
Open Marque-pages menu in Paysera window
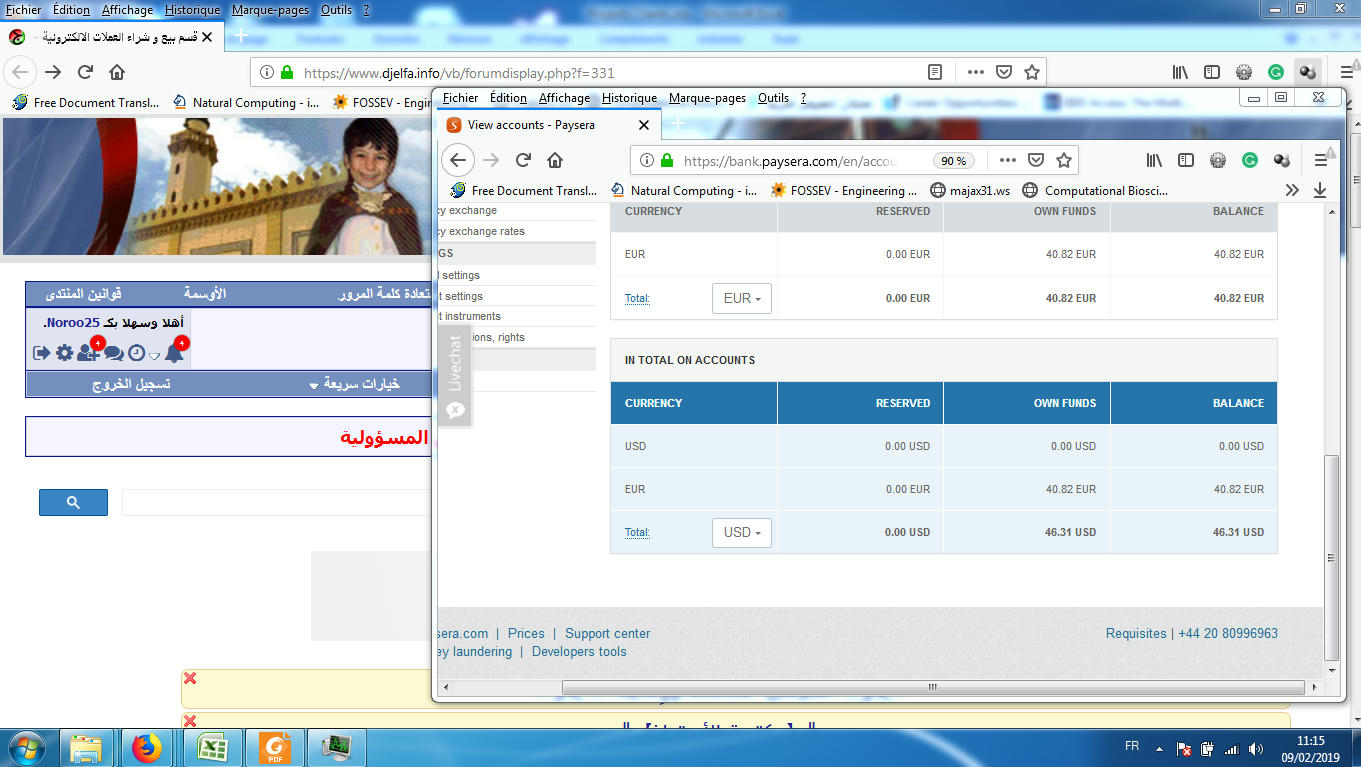(x=707, y=98)
